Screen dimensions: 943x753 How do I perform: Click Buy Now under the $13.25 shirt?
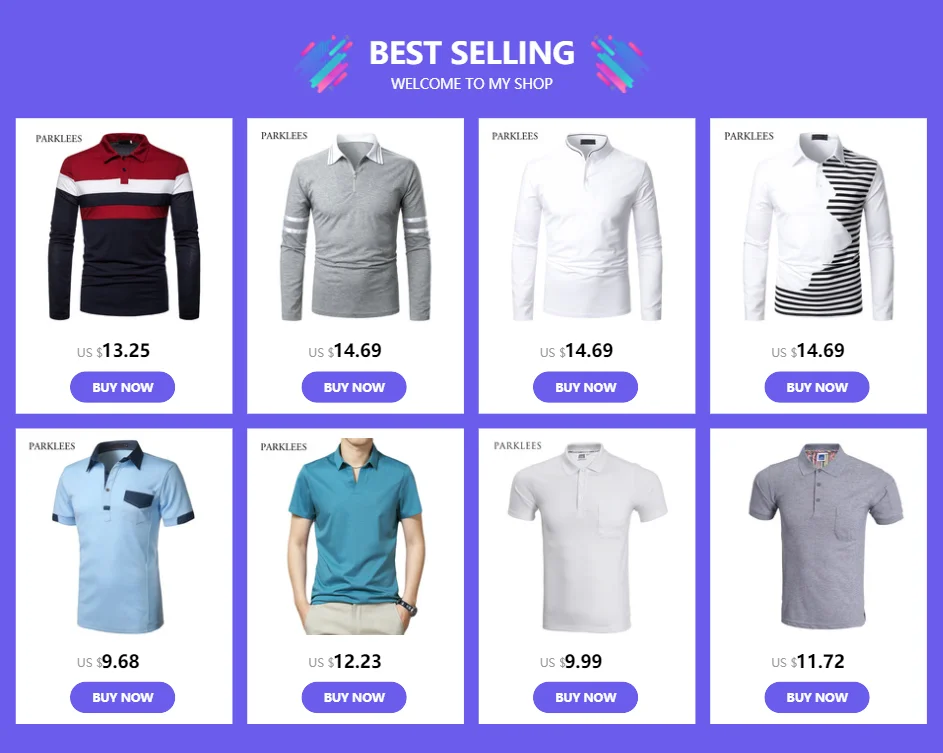[x=123, y=387]
